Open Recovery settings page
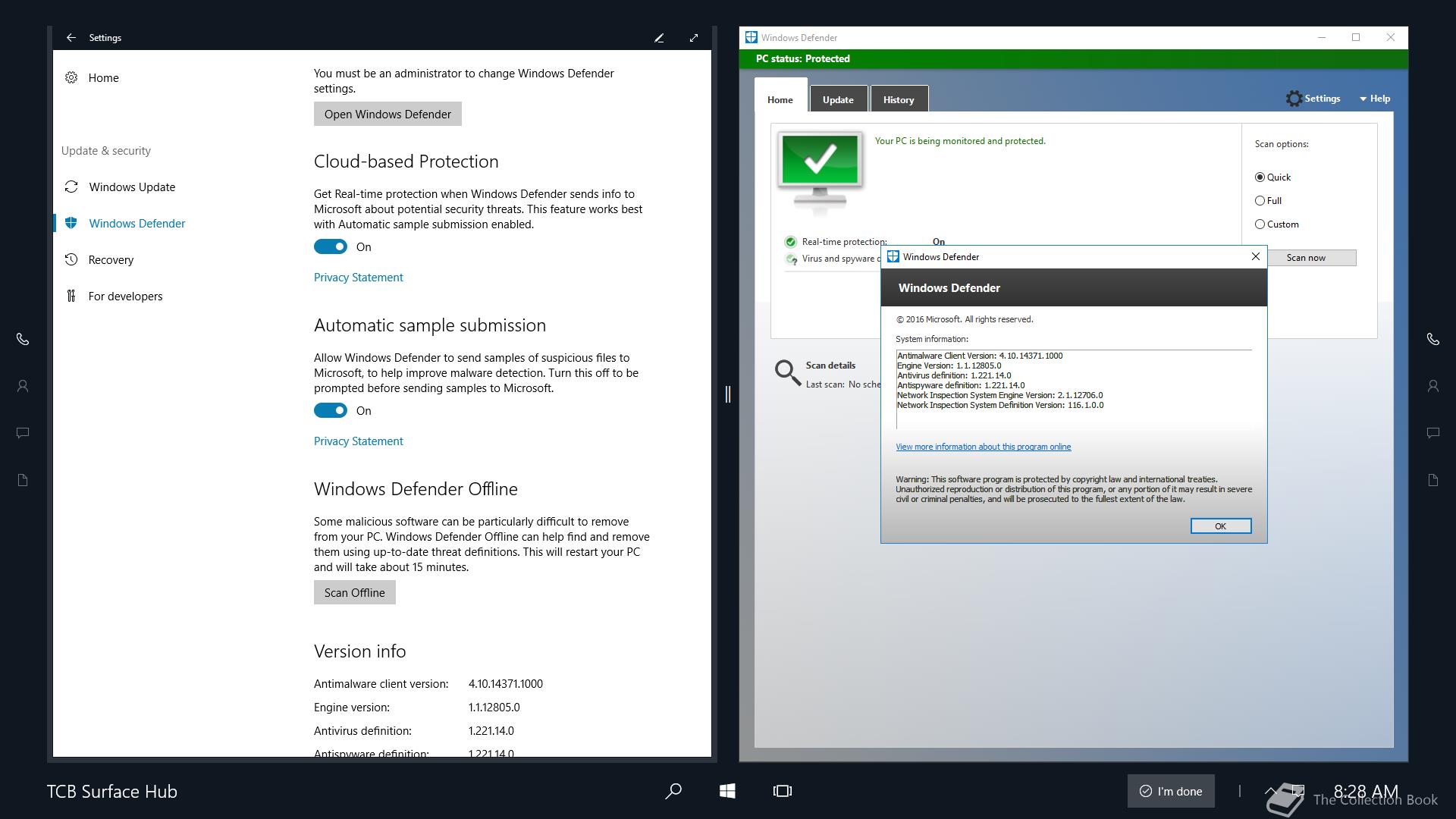Image resolution: width=1456 pixels, height=819 pixels. point(111,260)
